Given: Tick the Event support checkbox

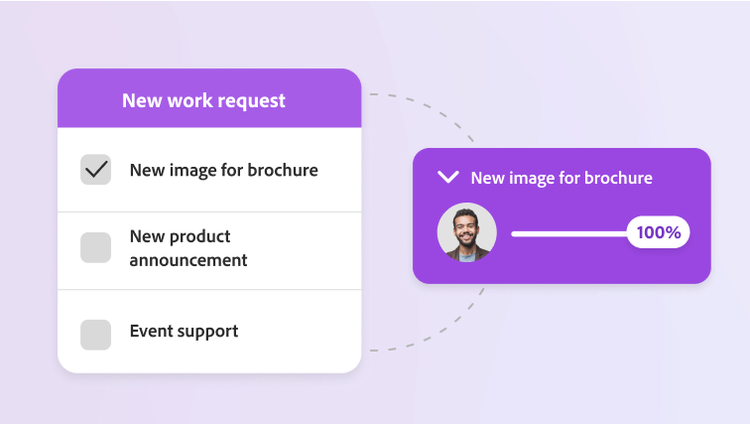Looking at the screenshot, I should click(x=96, y=334).
